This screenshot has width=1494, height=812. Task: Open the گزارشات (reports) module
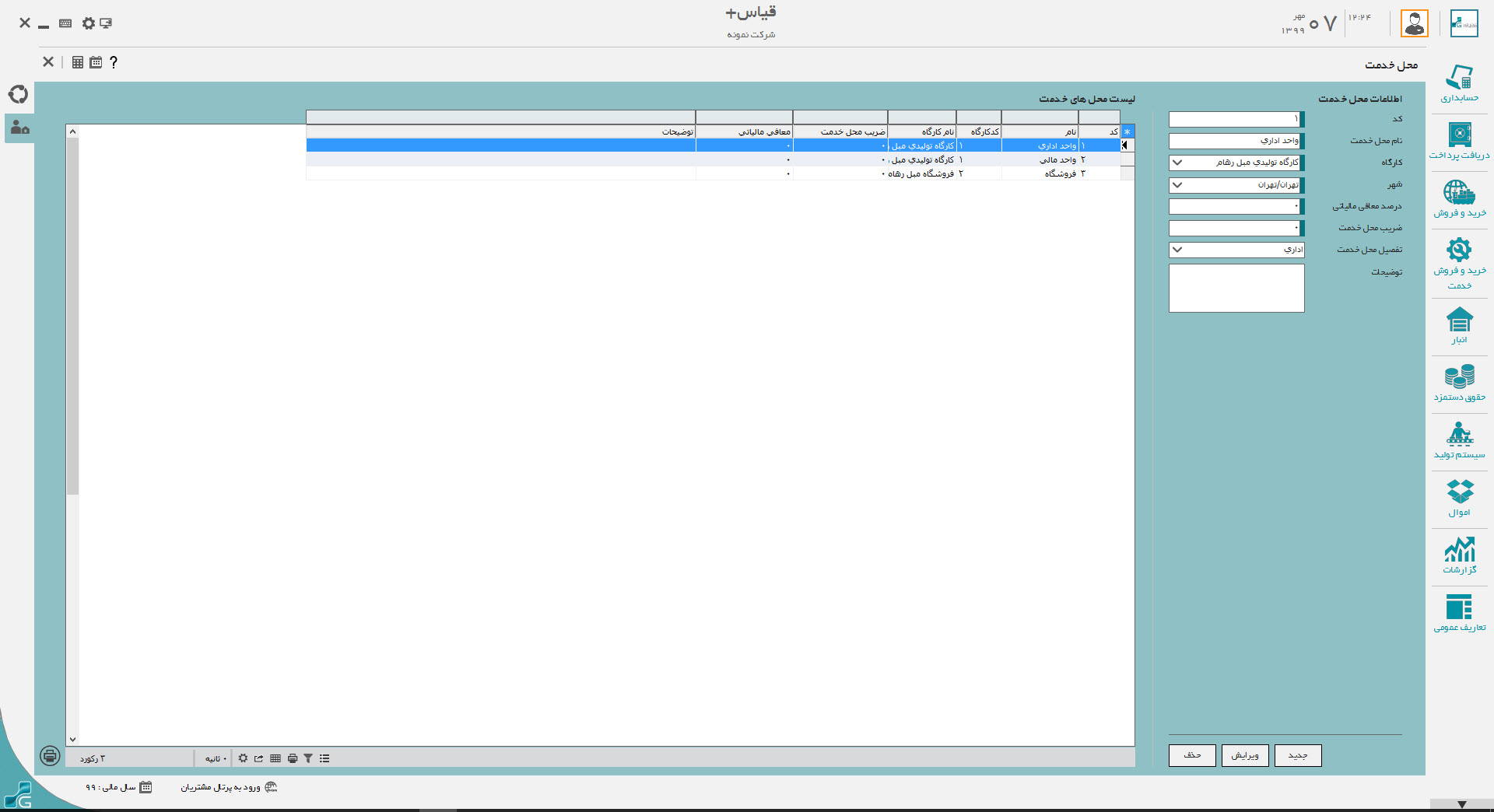pyautogui.click(x=1459, y=555)
